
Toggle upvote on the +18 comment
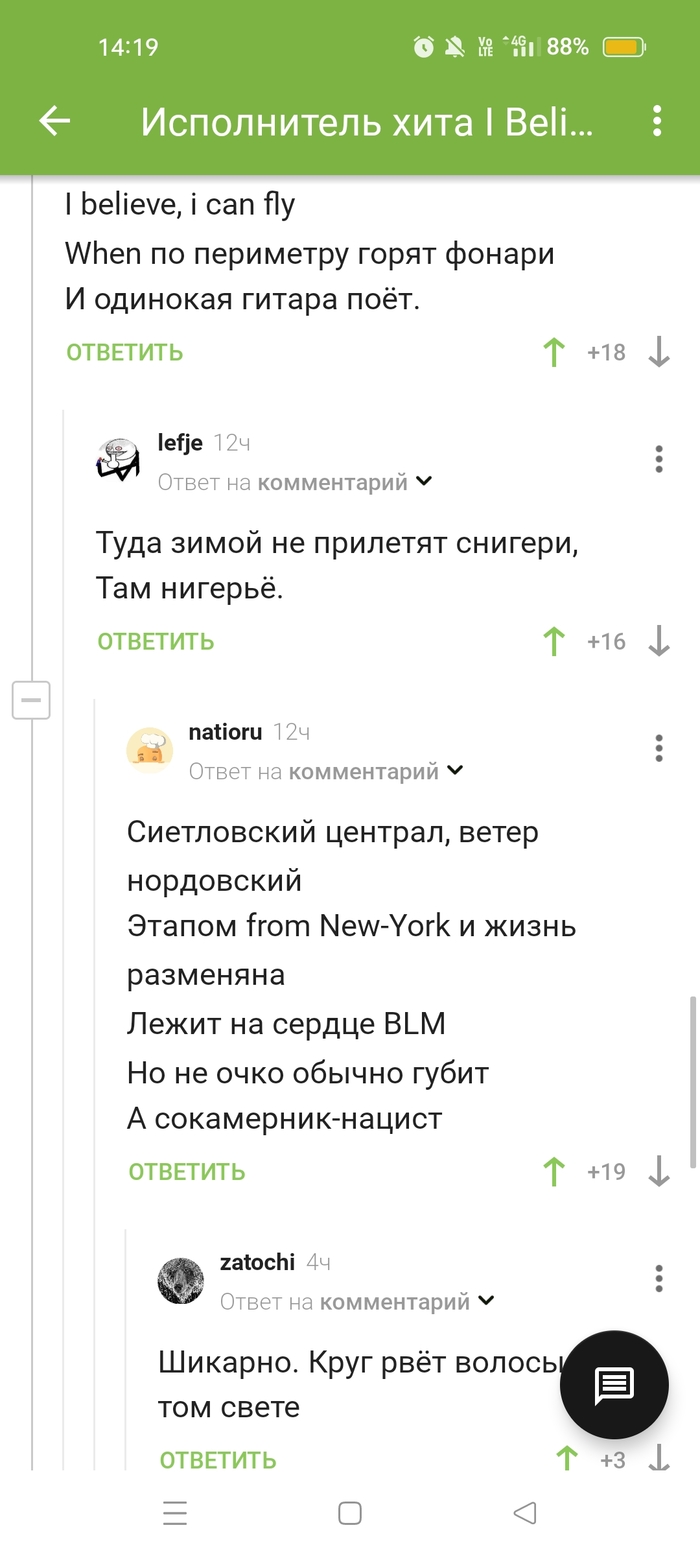click(553, 353)
